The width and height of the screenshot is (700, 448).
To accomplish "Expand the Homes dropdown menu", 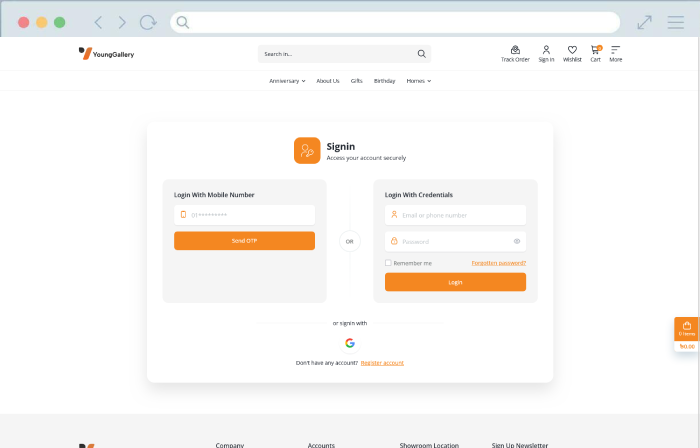I will tap(418, 81).
